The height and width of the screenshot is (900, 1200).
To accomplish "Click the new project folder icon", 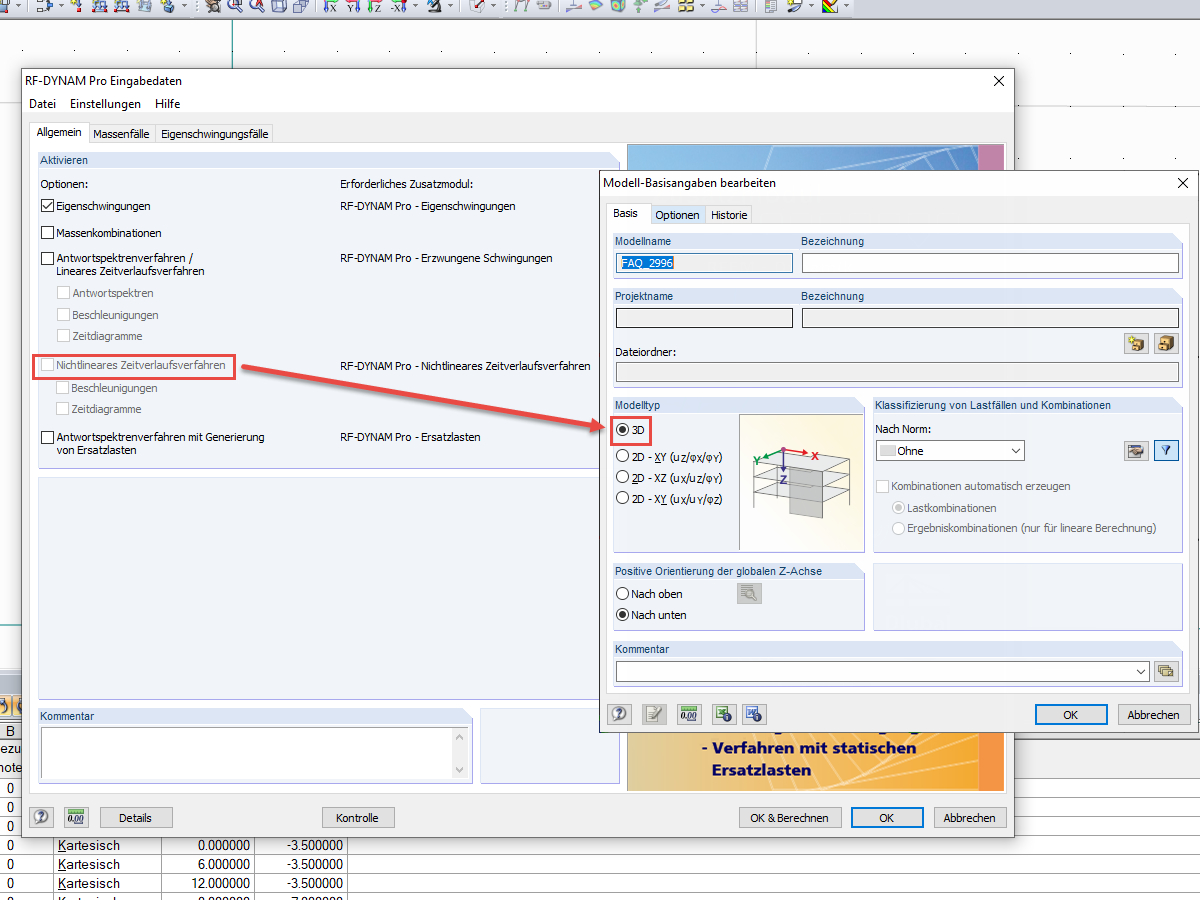I will 1136,343.
